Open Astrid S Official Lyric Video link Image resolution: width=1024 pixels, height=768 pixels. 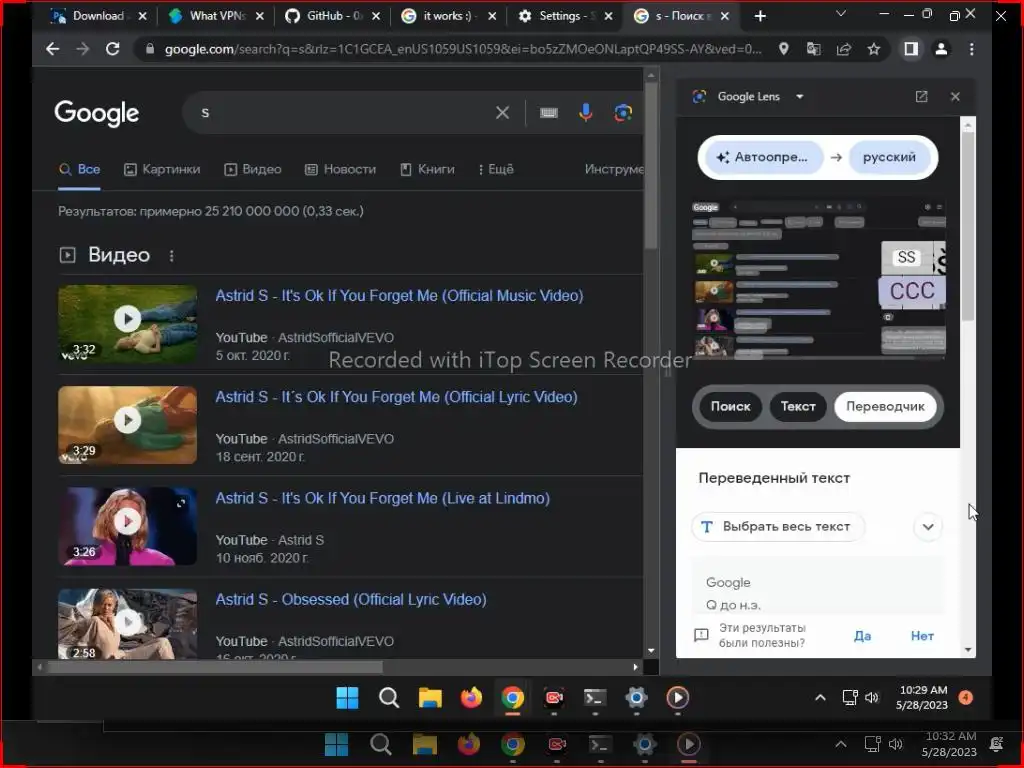[396, 397]
